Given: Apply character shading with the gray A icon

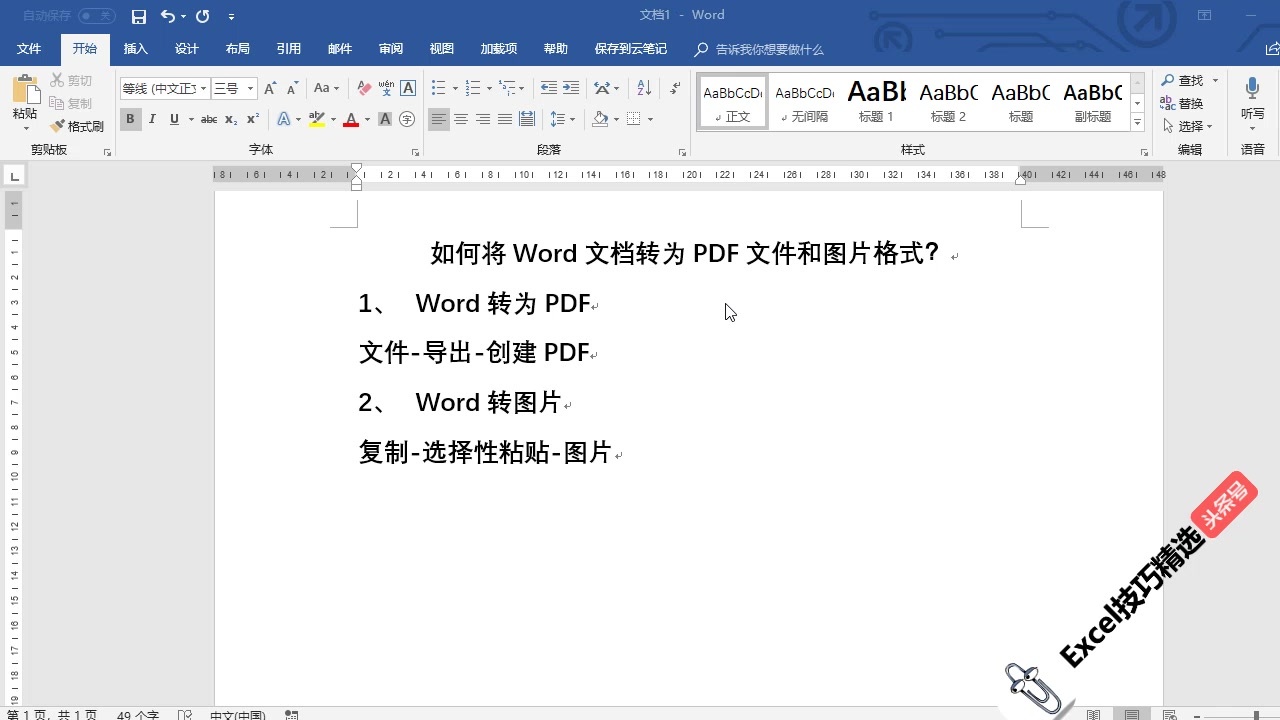Looking at the screenshot, I should 385,119.
